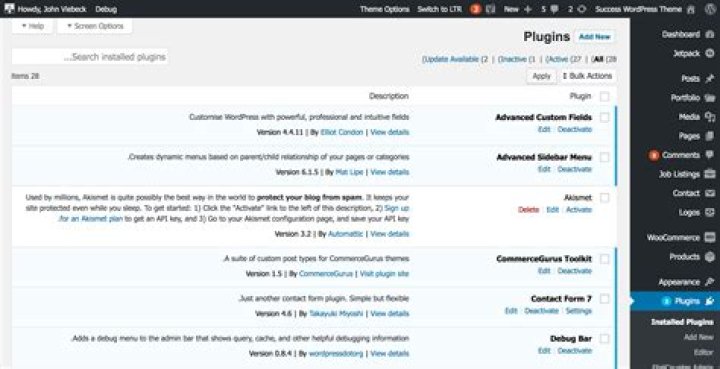Screen dimensions: 720x369
Task: Open Dashboard via its sidebar icon
Action: click(x=710, y=34)
